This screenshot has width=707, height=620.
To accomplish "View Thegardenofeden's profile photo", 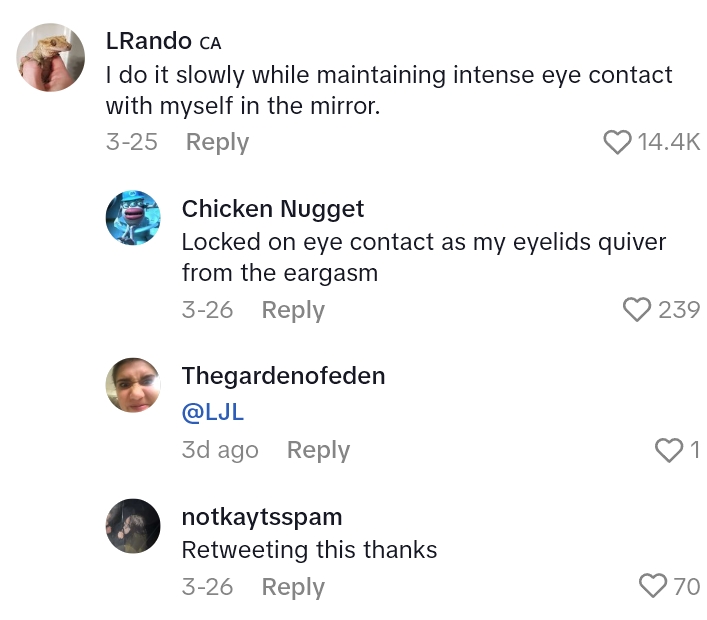I will click(x=133, y=385).
